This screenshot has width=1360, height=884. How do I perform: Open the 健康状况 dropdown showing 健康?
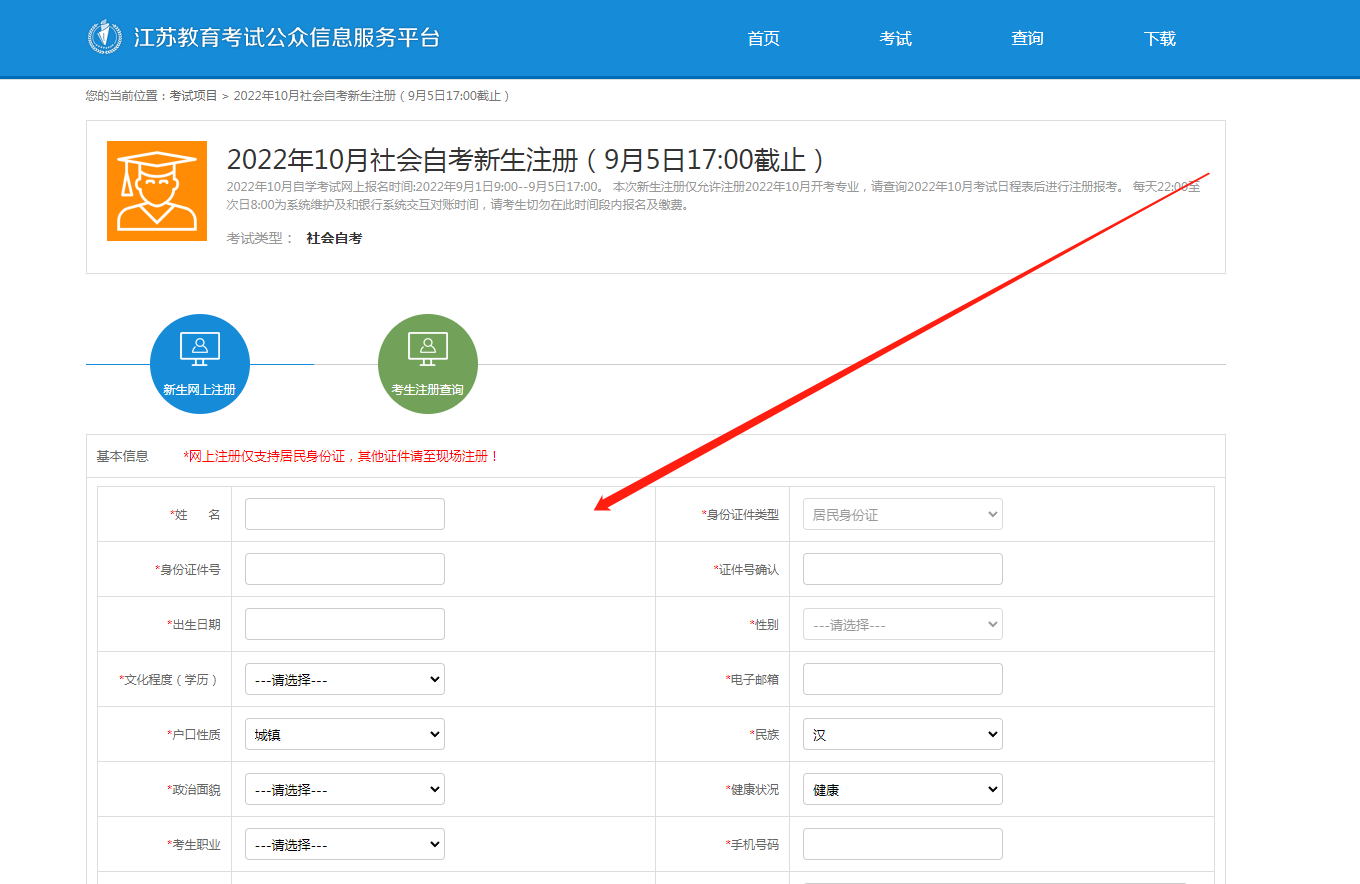tap(902, 789)
